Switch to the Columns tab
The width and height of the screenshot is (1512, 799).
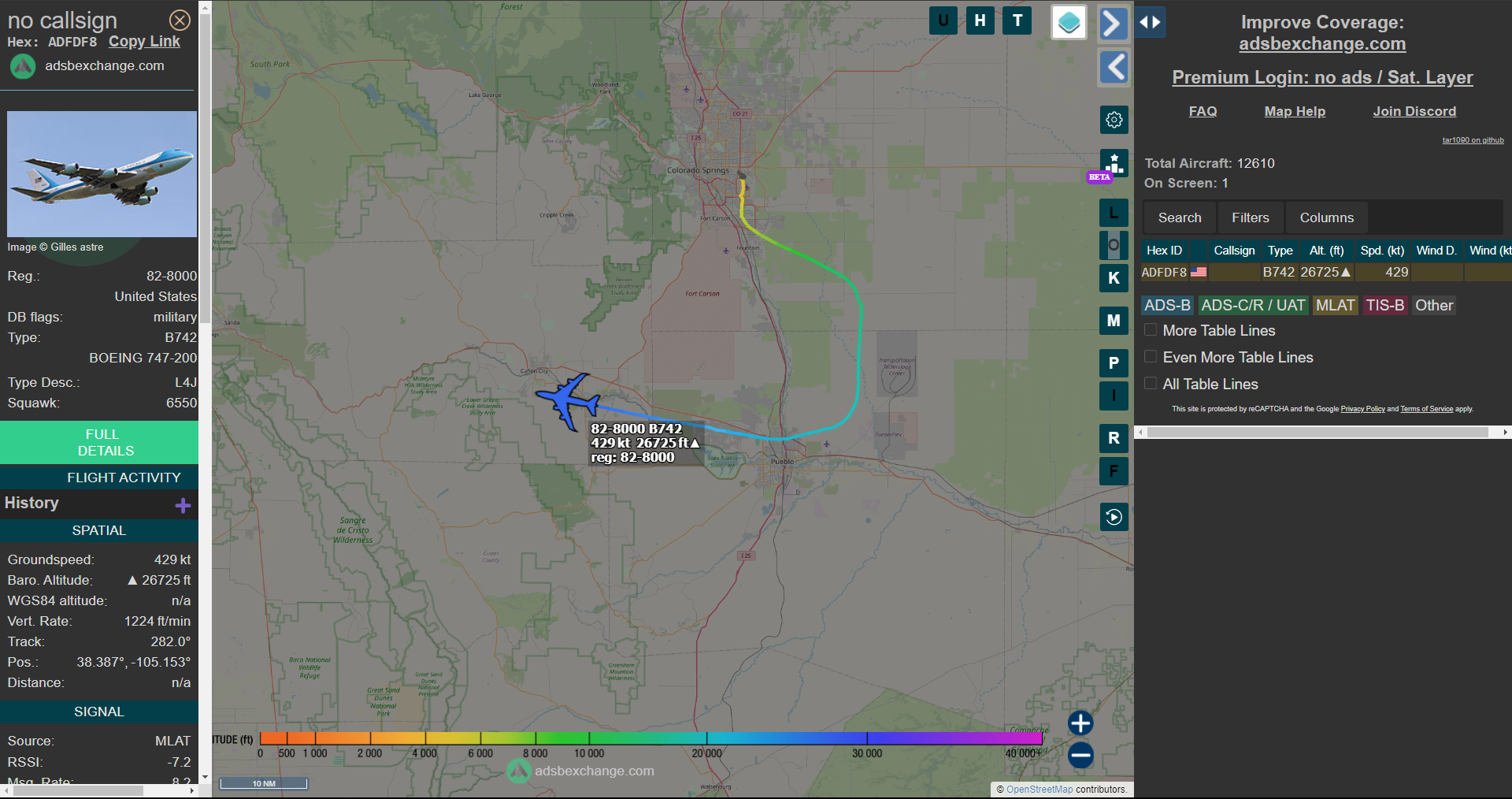1326,217
